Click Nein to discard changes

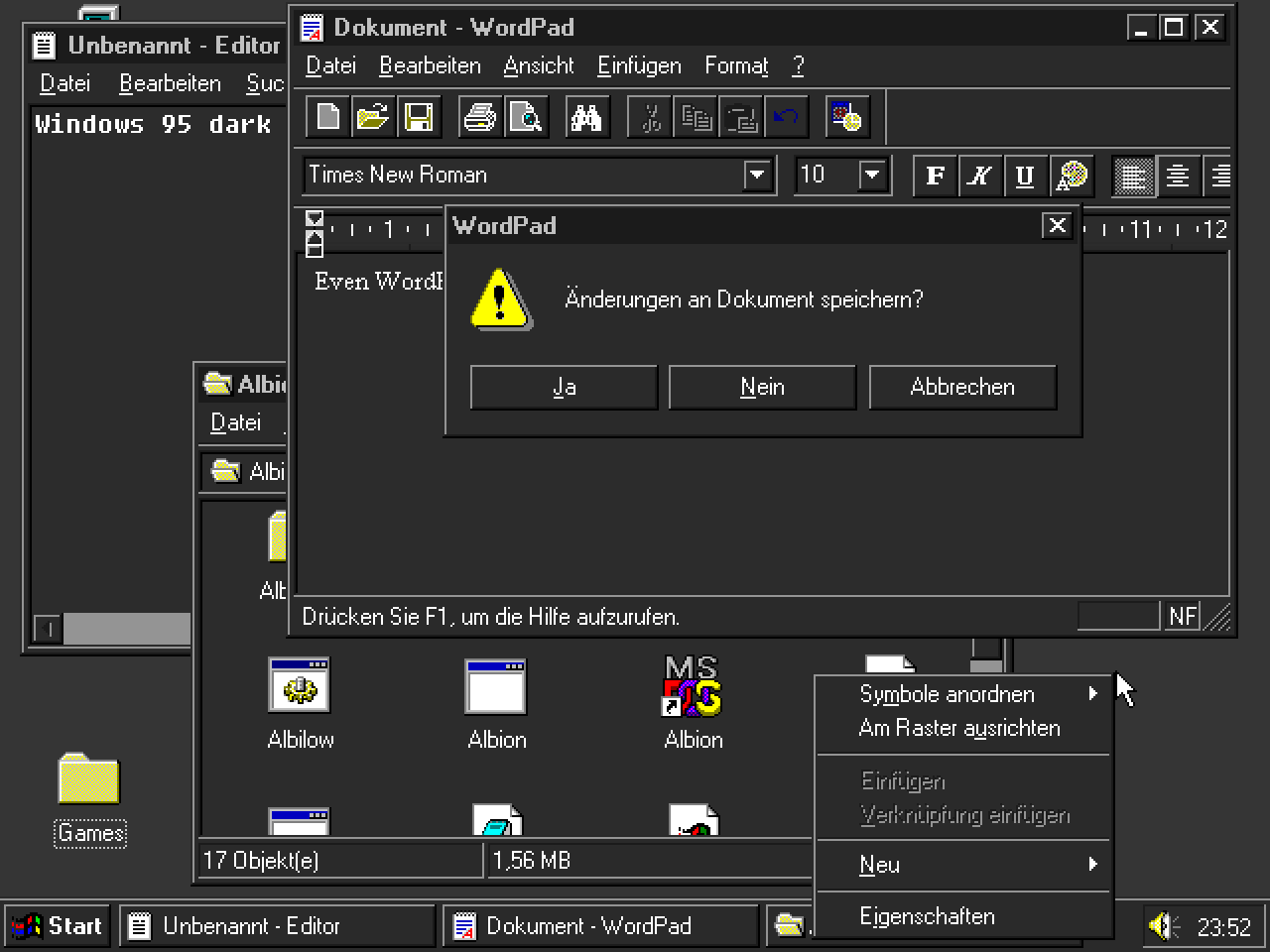[x=762, y=387]
